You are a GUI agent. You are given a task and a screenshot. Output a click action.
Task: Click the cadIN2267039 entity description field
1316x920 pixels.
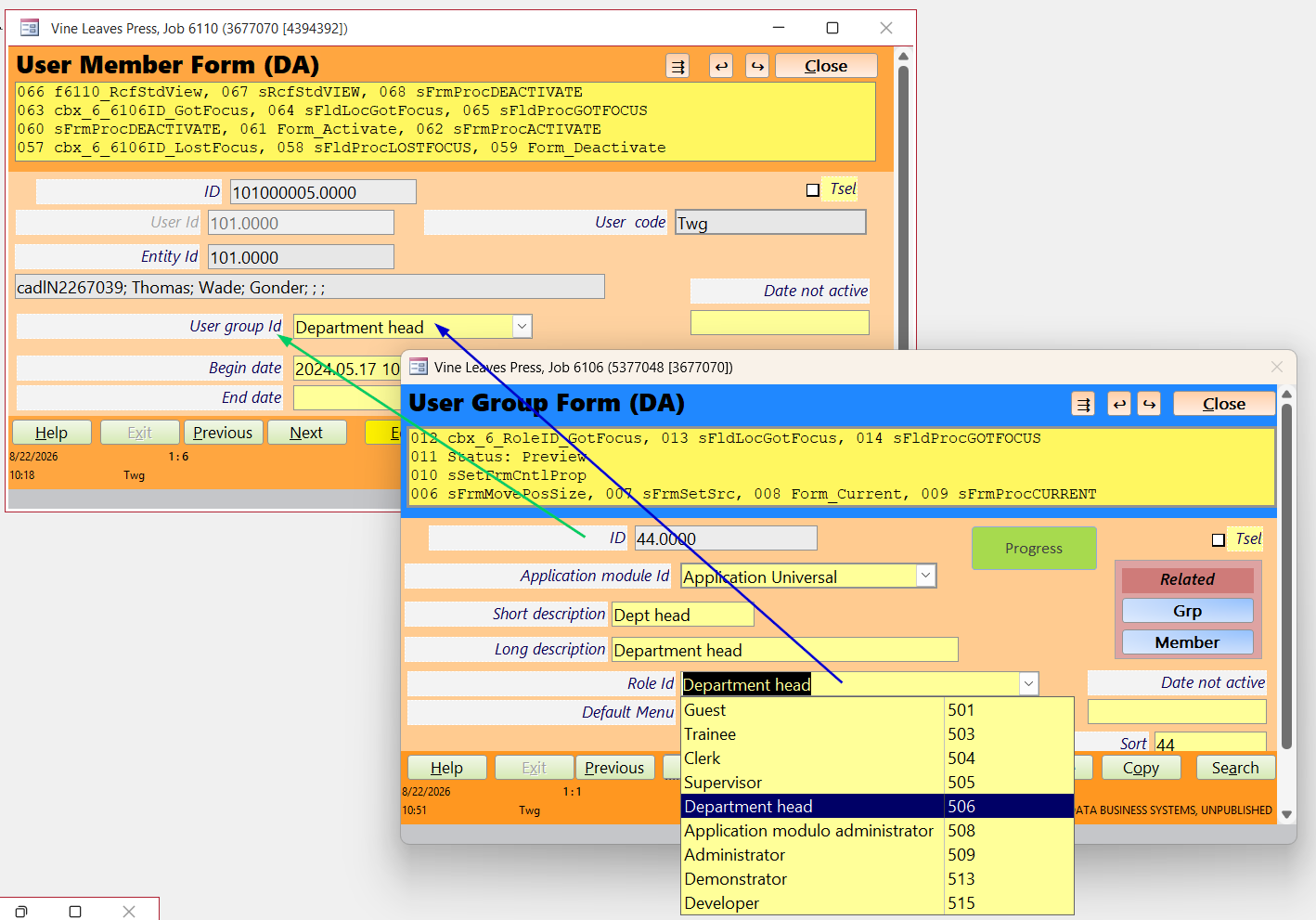pos(310,287)
